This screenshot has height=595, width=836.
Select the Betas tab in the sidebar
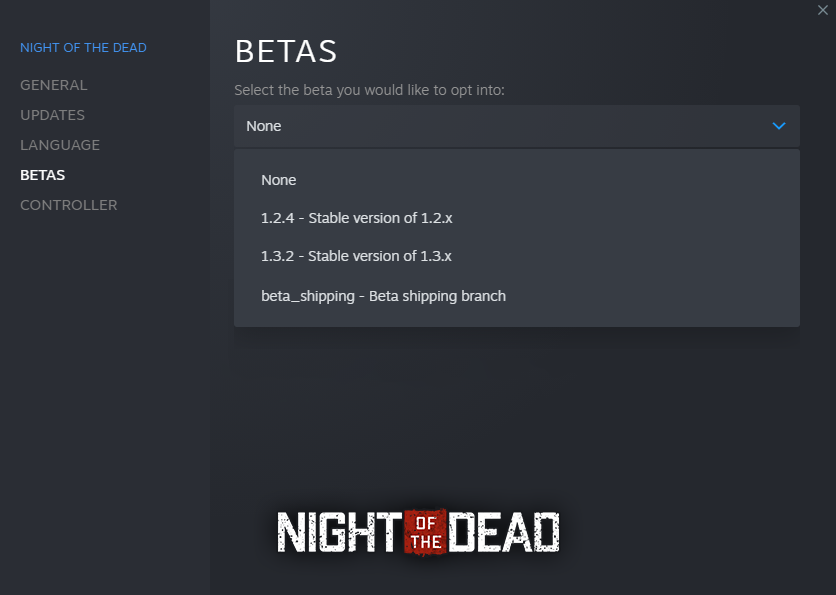pyautogui.click(x=43, y=175)
